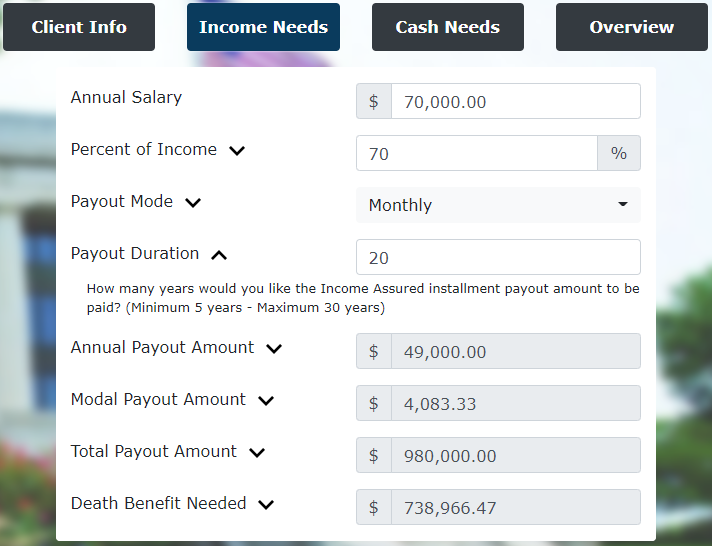Click the Total Payout Amount label

point(153,452)
